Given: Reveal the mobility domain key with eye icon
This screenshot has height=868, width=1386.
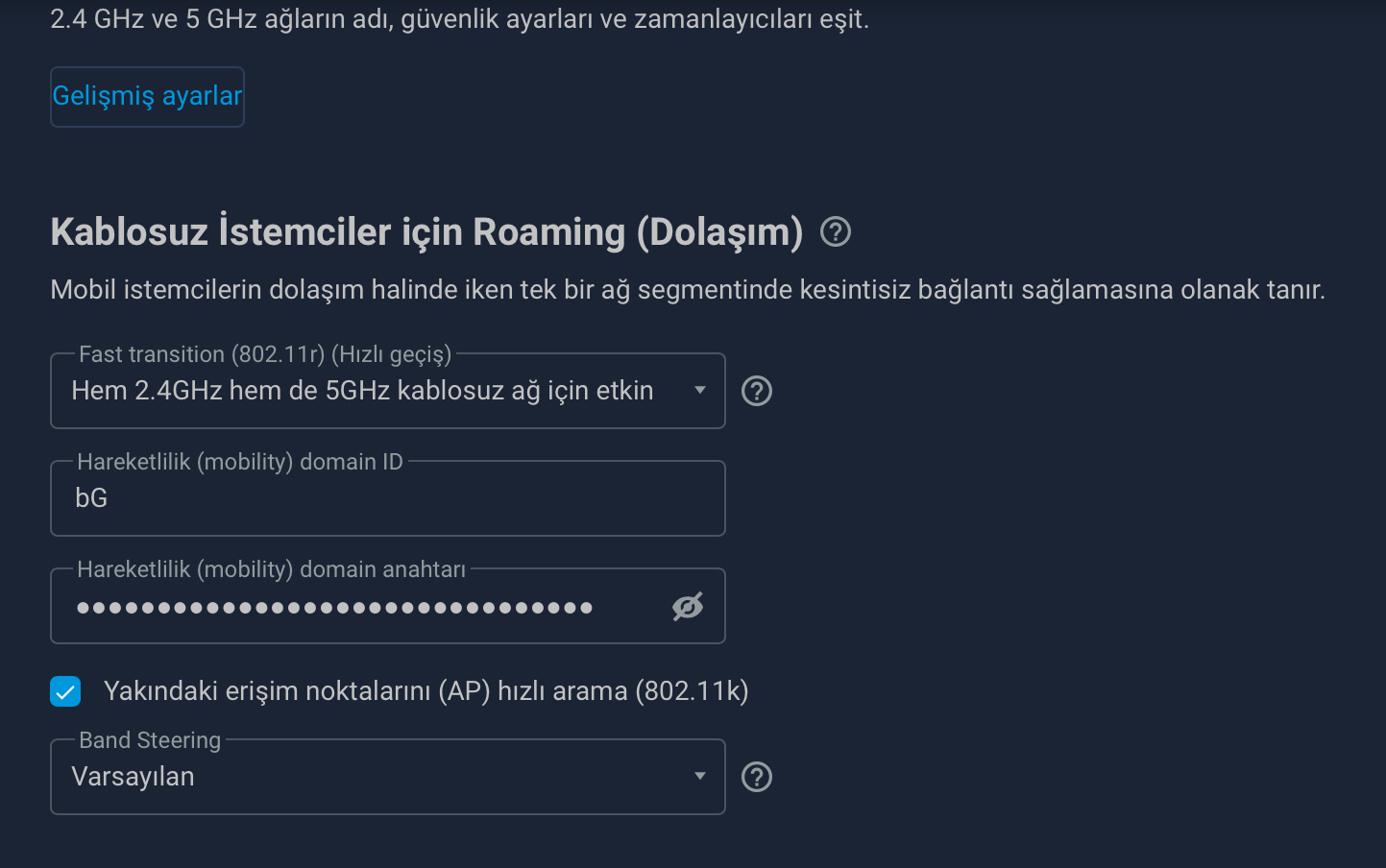Looking at the screenshot, I should (688, 606).
